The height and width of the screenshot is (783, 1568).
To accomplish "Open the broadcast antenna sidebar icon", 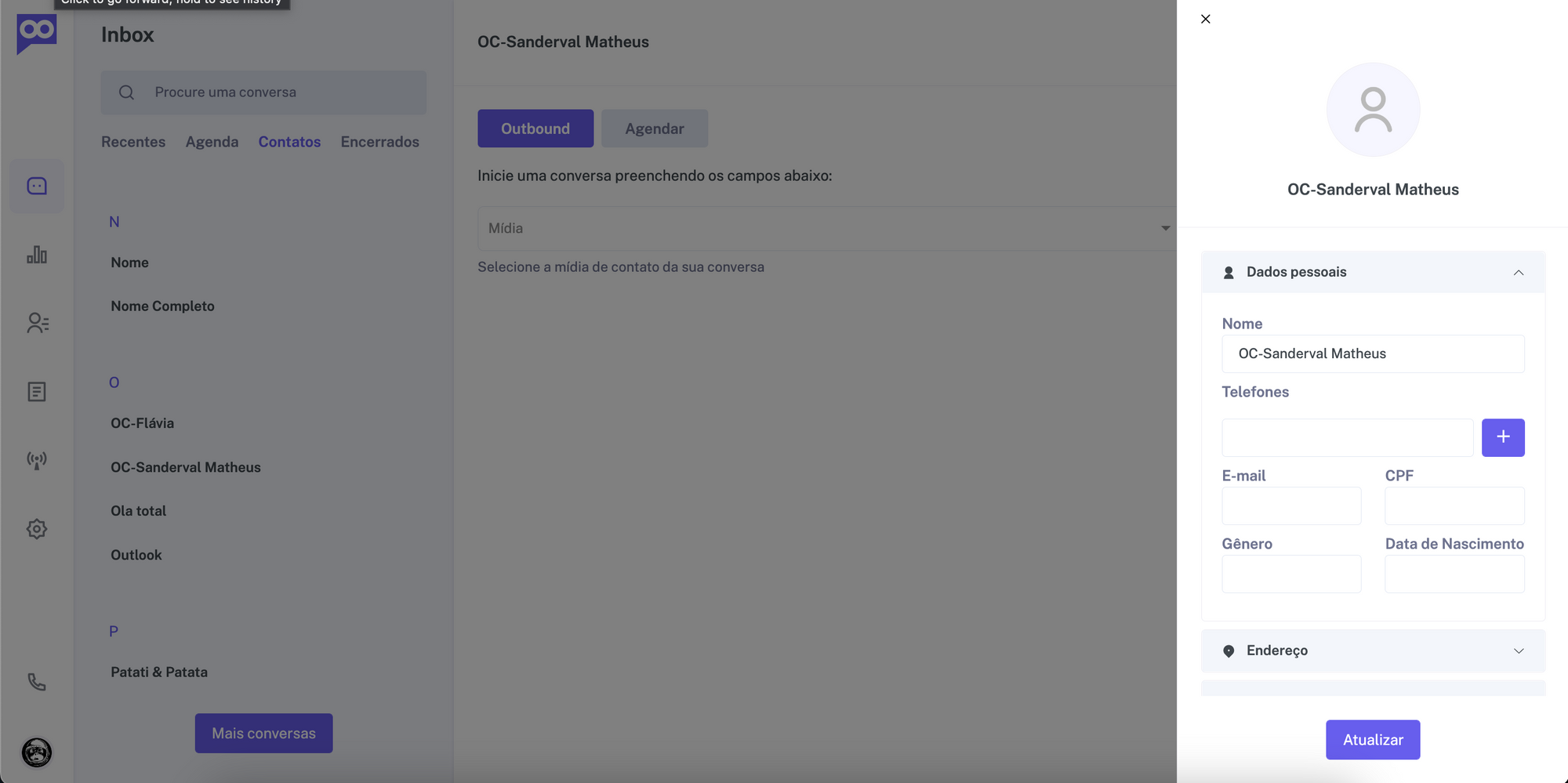I will [x=37, y=460].
